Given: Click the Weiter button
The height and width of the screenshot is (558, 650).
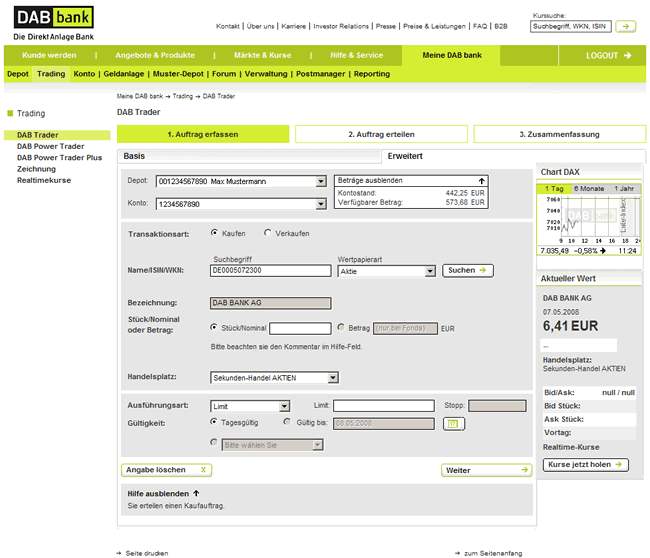Looking at the screenshot, I should pyautogui.click(x=486, y=470).
